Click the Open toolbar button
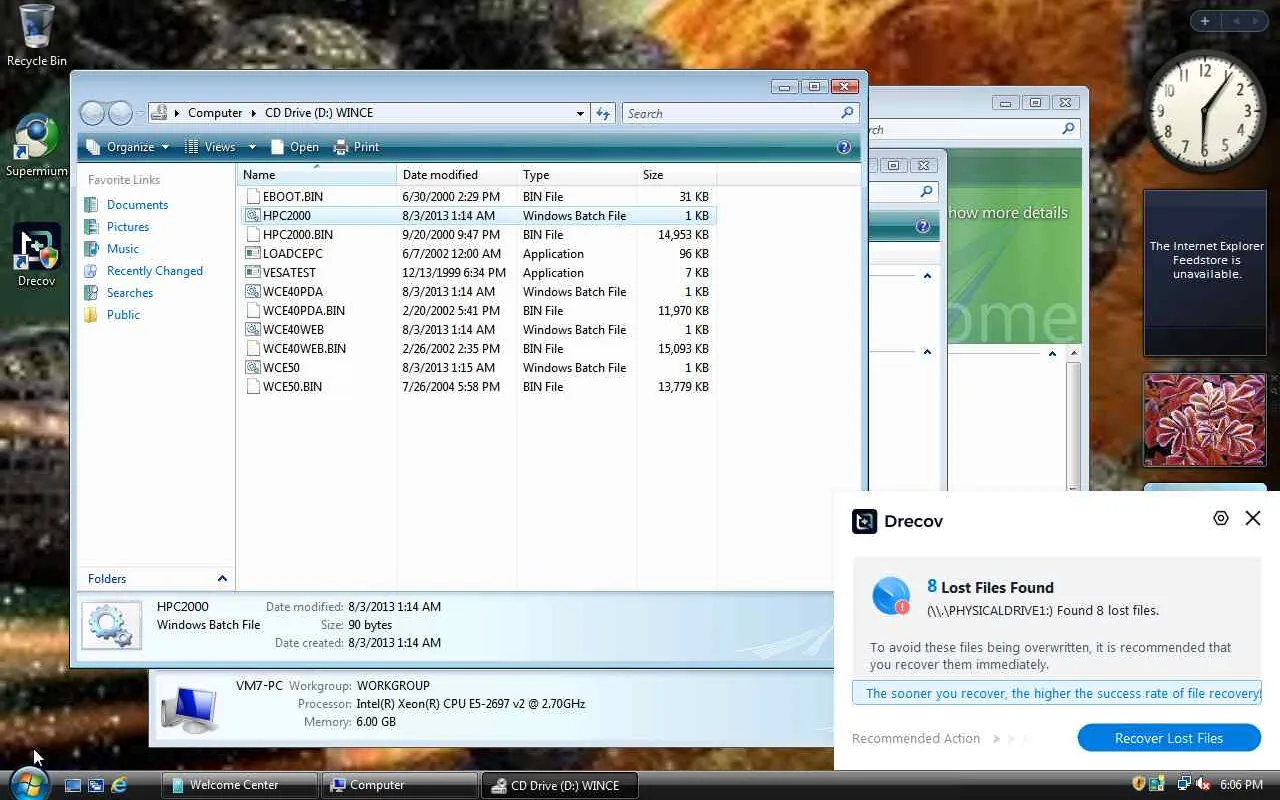1280x800 pixels. (x=294, y=147)
